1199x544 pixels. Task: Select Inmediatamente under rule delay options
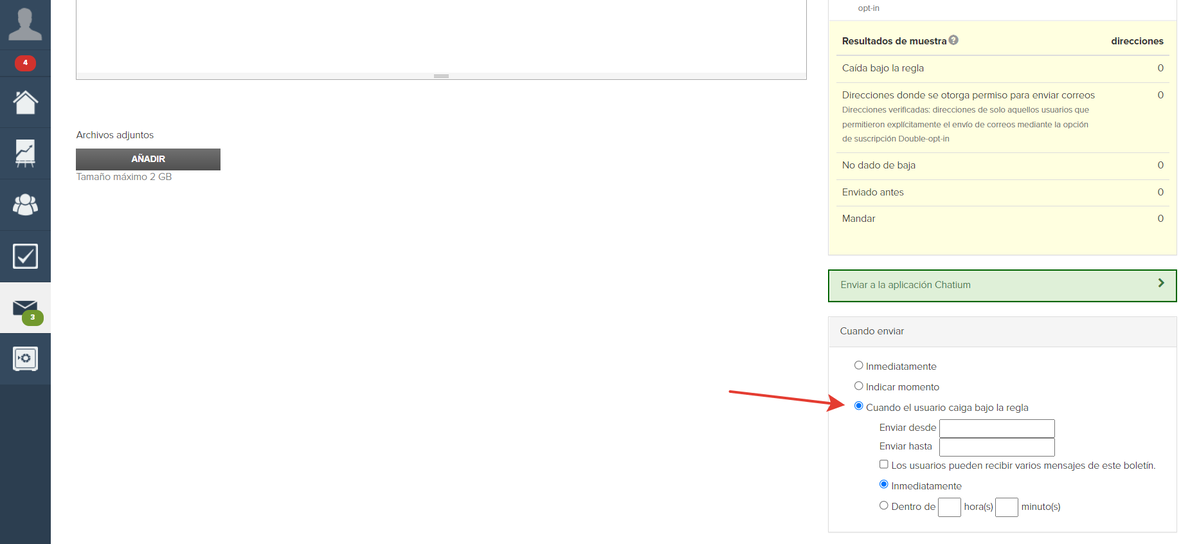pos(884,484)
